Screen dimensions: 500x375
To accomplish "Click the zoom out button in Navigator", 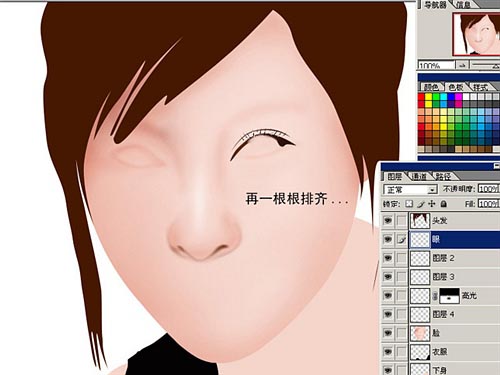I will tap(463, 66).
